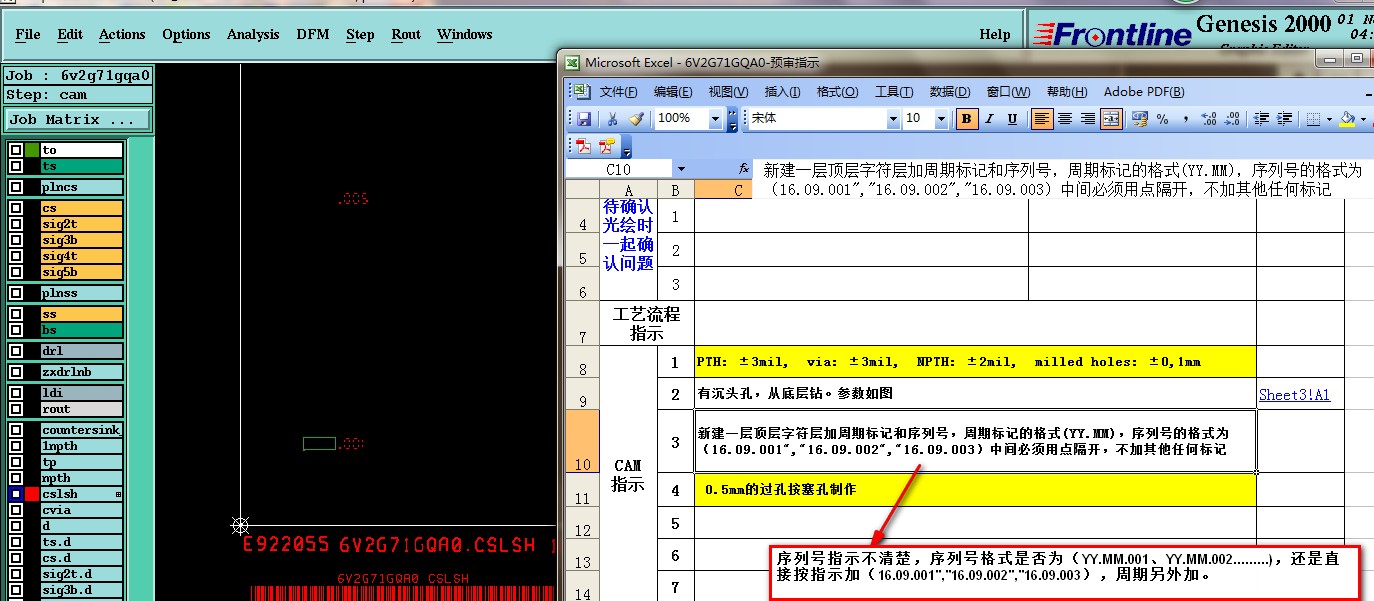
Task: Toggle checkbox for layer 'ts'
Action: (x=16, y=166)
